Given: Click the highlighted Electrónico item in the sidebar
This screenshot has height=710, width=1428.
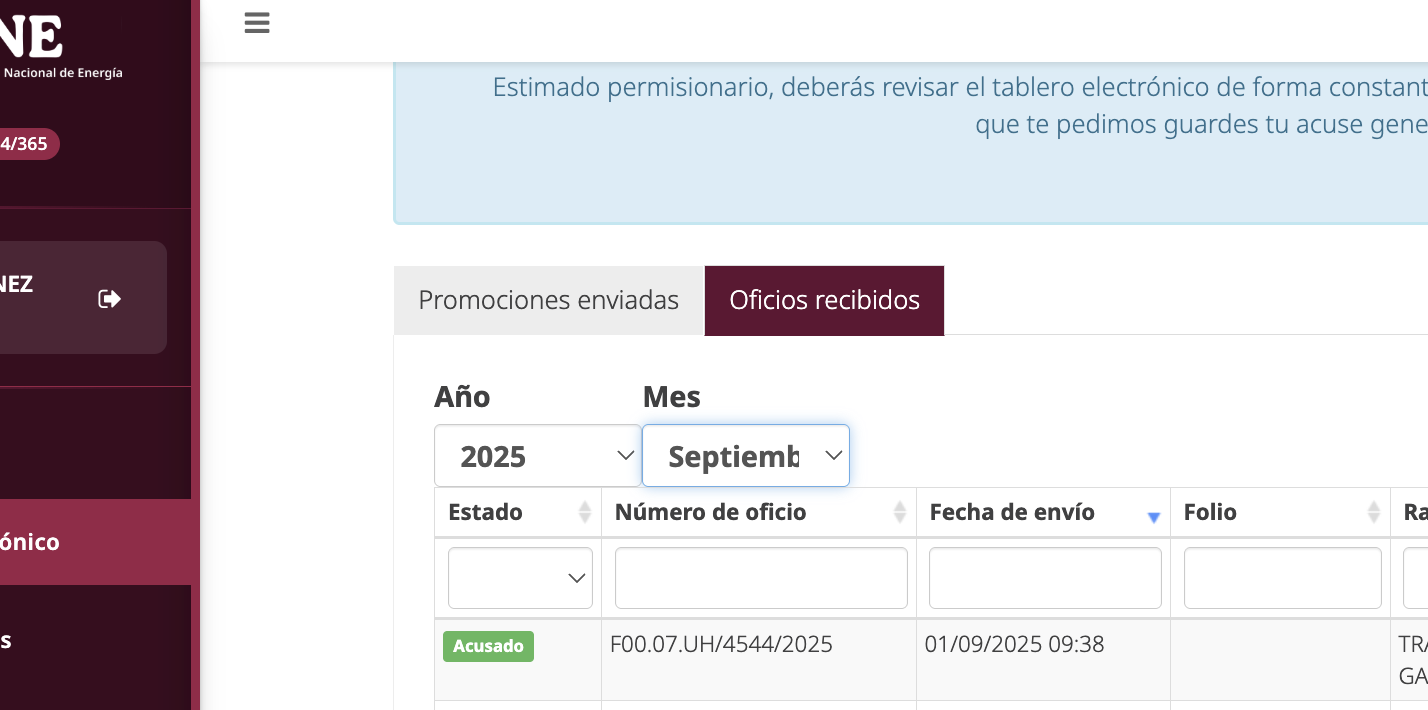Looking at the screenshot, I should pyautogui.click(x=70, y=541).
